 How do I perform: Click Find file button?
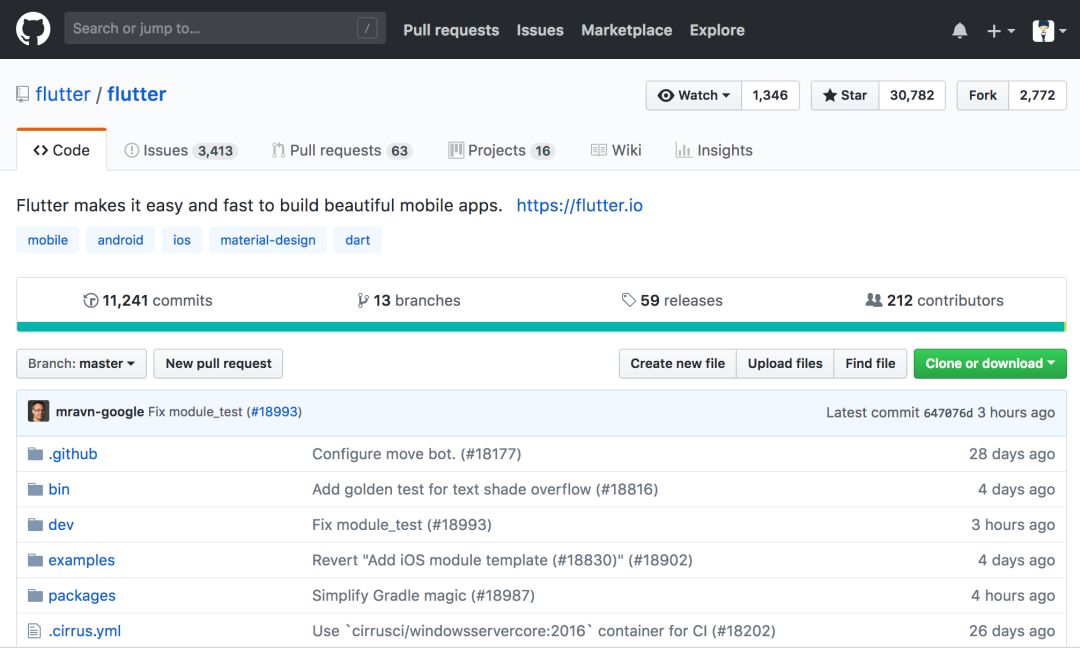(871, 364)
